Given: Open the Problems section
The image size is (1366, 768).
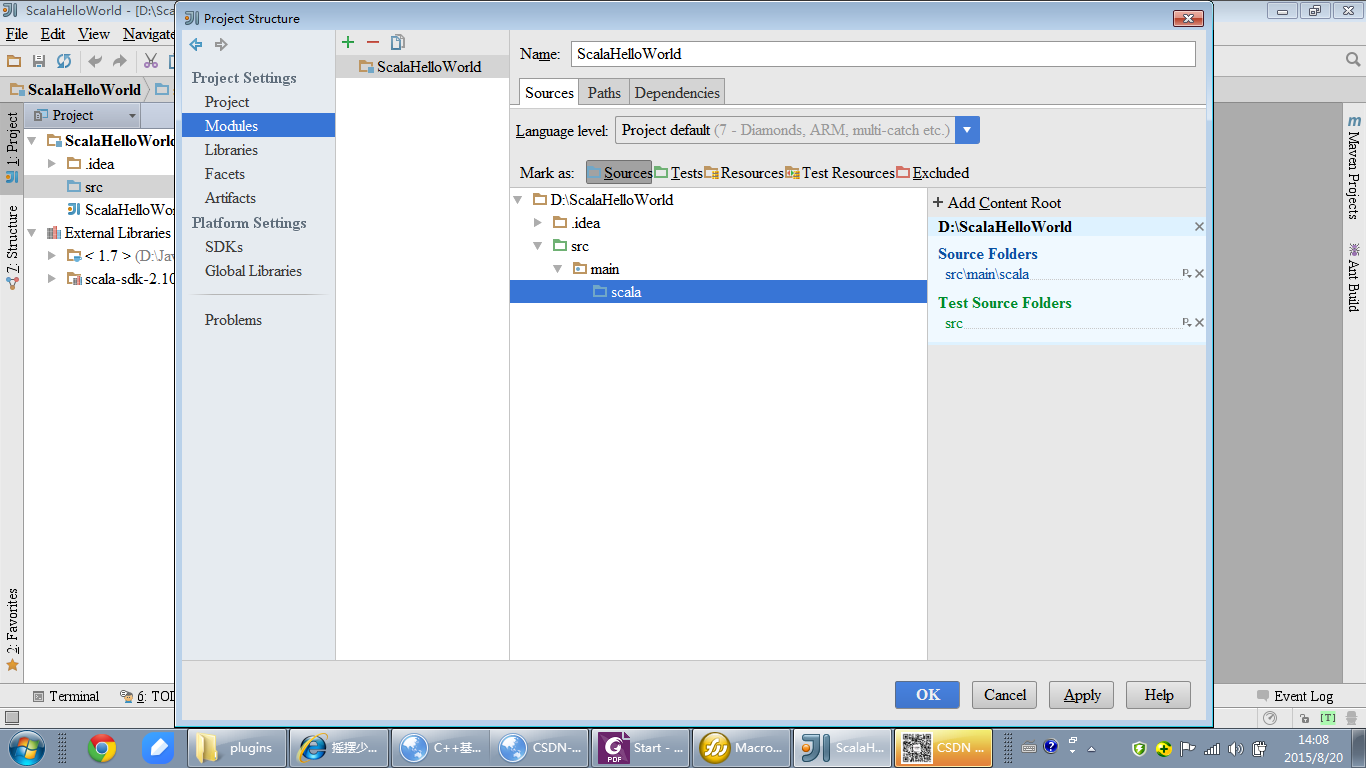Looking at the screenshot, I should [233, 320].
